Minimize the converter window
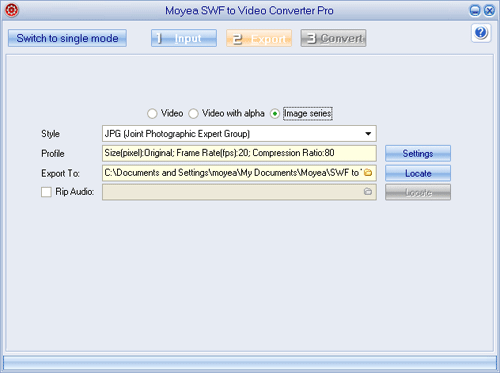The height and width of the screenshot is (373, 500). tap(475, 11)
